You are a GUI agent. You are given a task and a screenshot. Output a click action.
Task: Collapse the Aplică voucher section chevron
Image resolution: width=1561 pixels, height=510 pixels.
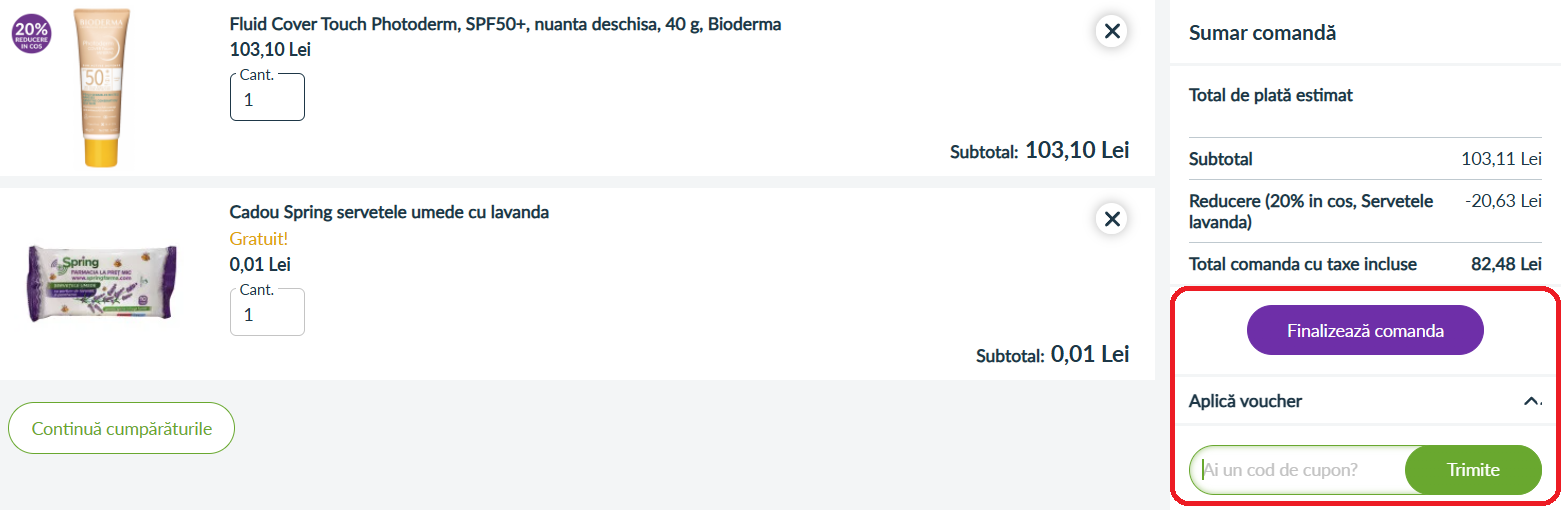pos(1531,401)
